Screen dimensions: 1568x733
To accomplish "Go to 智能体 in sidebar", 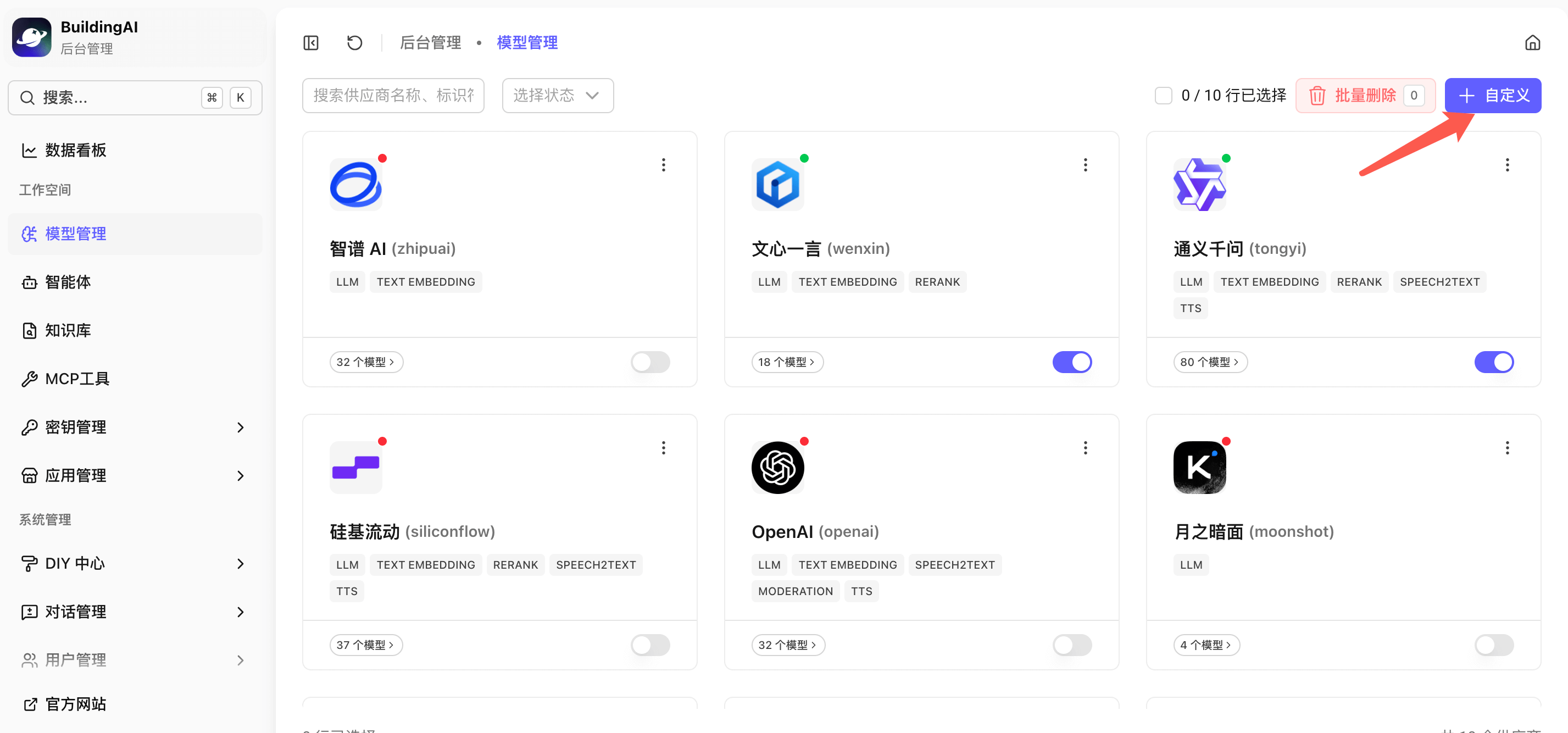I will click(x=68, y=282).
